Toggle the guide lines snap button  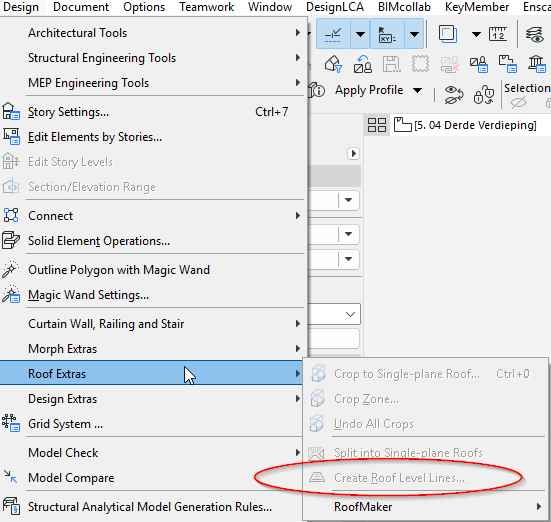[x=333, y=34]
